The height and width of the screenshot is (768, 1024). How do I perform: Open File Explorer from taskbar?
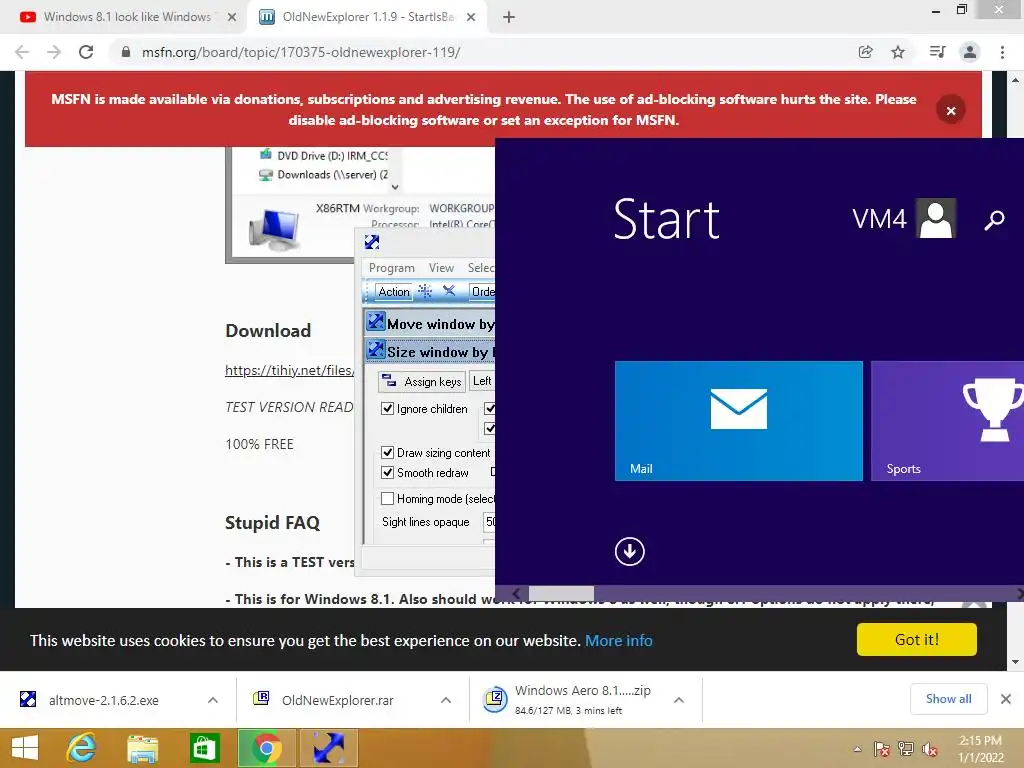click(x=142, y=748)
